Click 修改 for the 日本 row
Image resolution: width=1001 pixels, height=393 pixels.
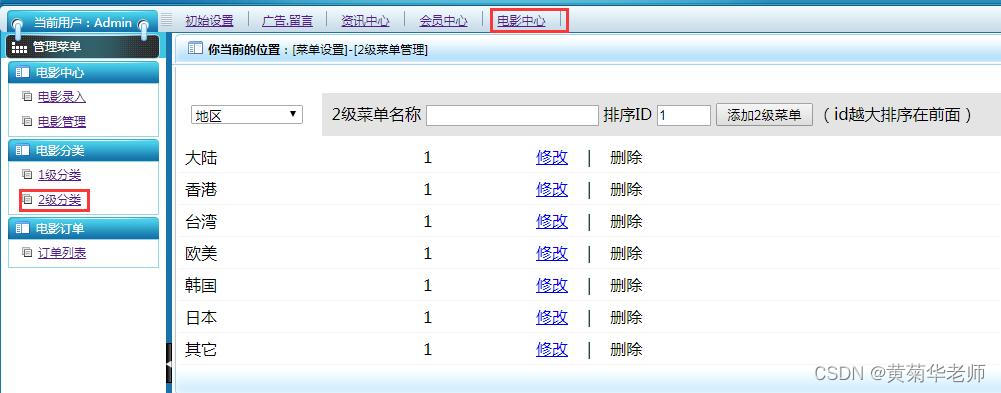[552, 317]
